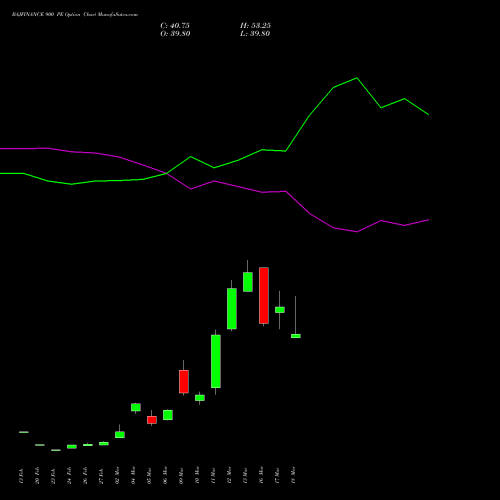
Task: Select the 11 Mar date label
Action: 213,476
